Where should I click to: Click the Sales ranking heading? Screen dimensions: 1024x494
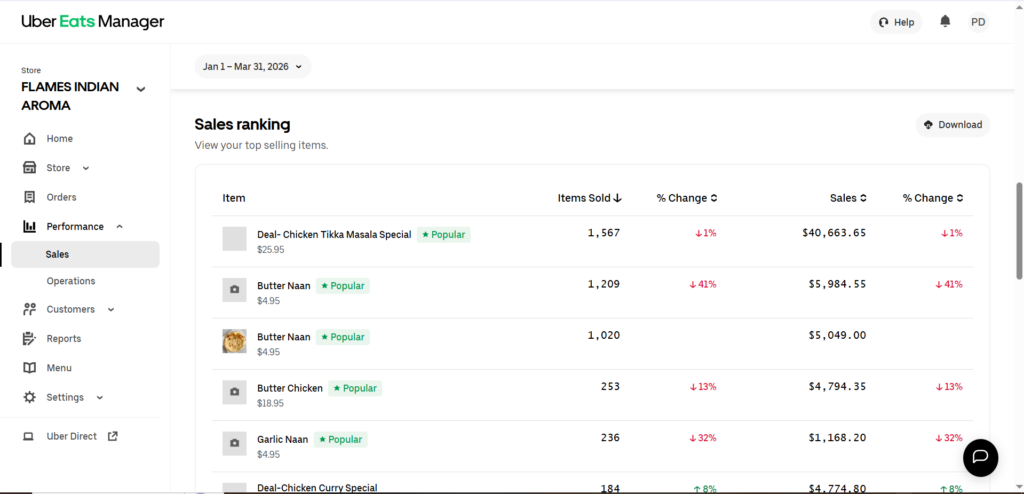(242, 124)
